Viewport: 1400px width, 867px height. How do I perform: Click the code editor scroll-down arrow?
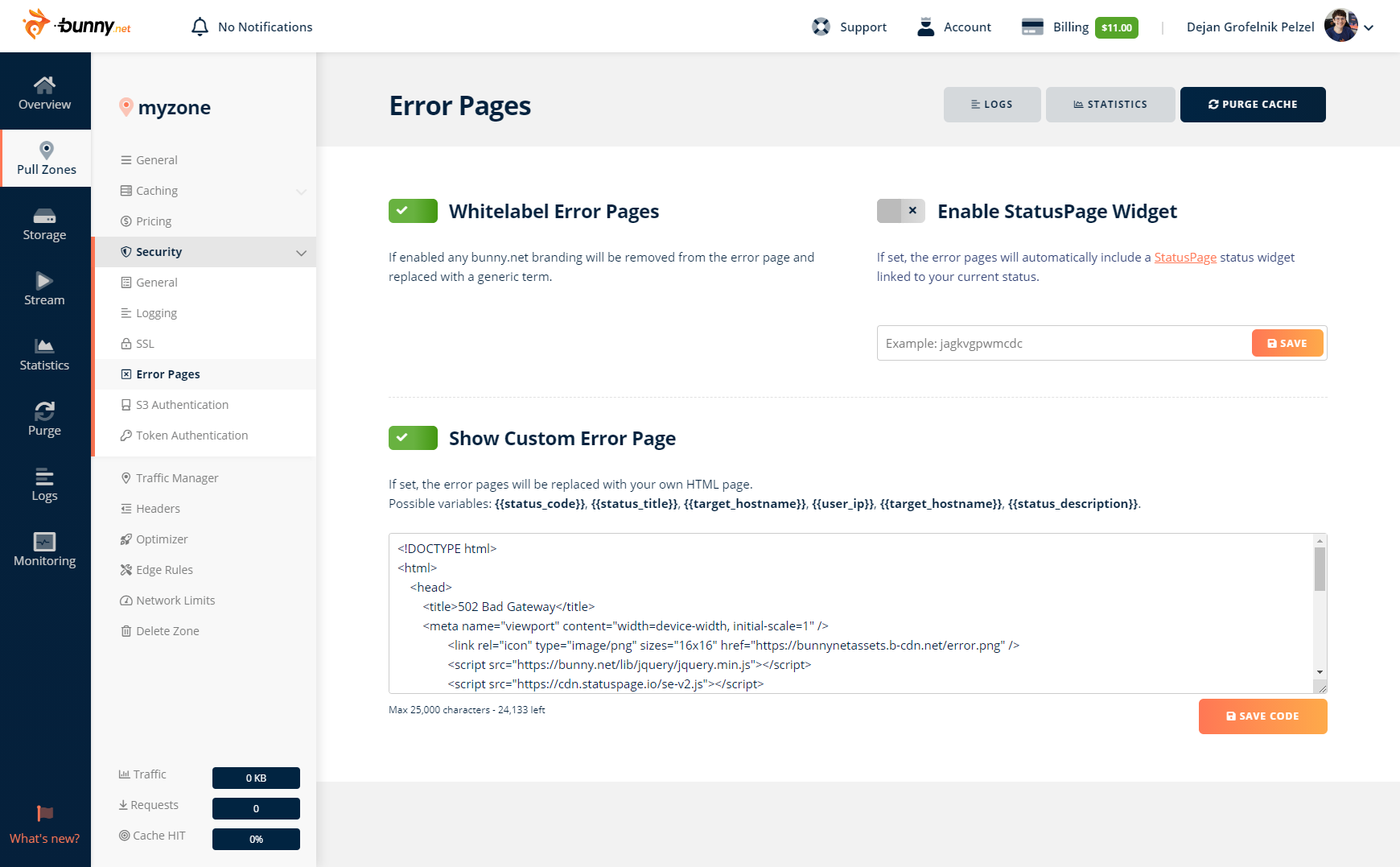click(1320, 672)
